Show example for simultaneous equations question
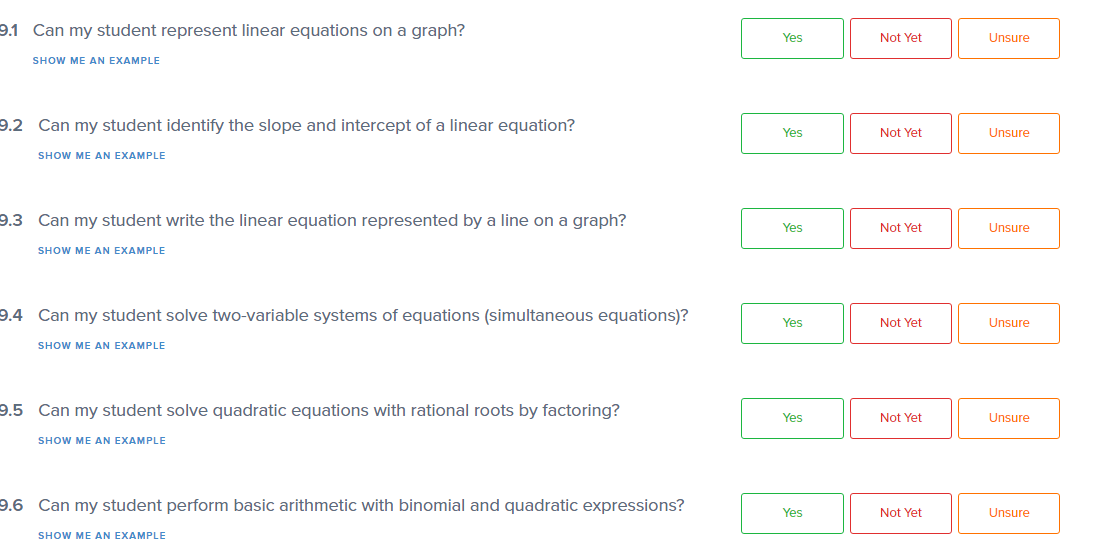 tap(102, 346)
